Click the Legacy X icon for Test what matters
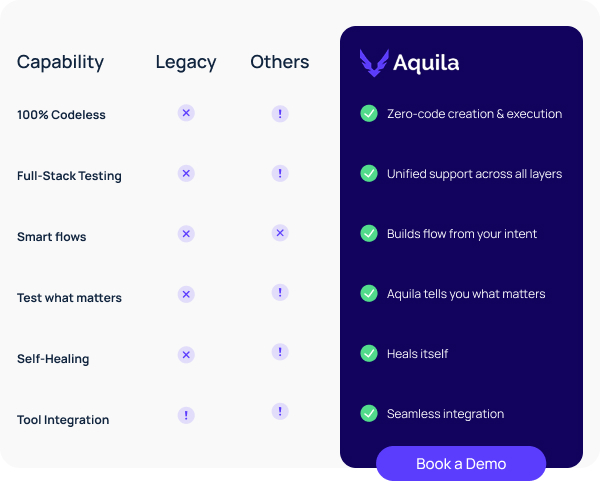 pos(186,294)
